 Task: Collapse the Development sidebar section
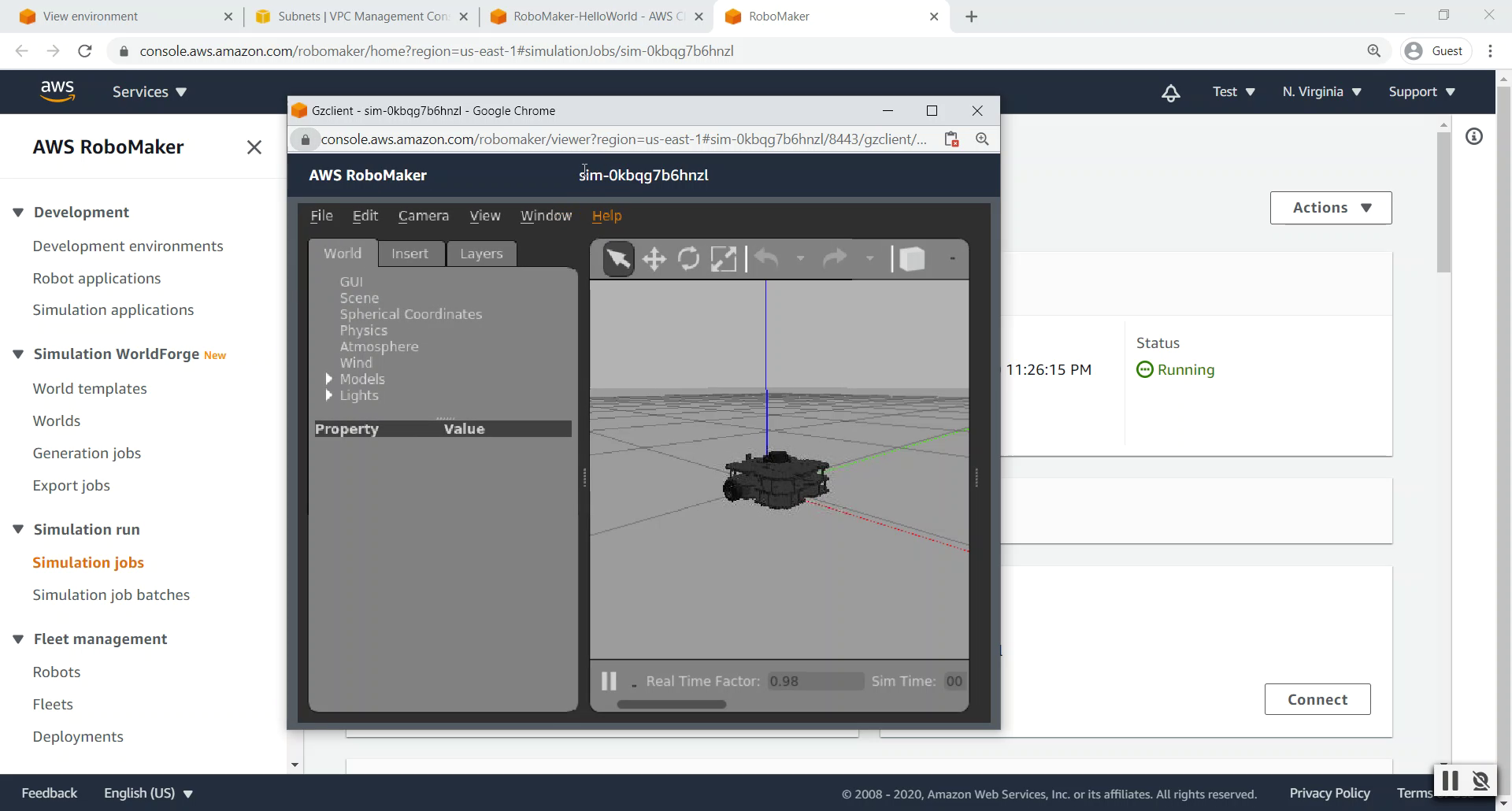pyautogui.click(x=18, y=213)
